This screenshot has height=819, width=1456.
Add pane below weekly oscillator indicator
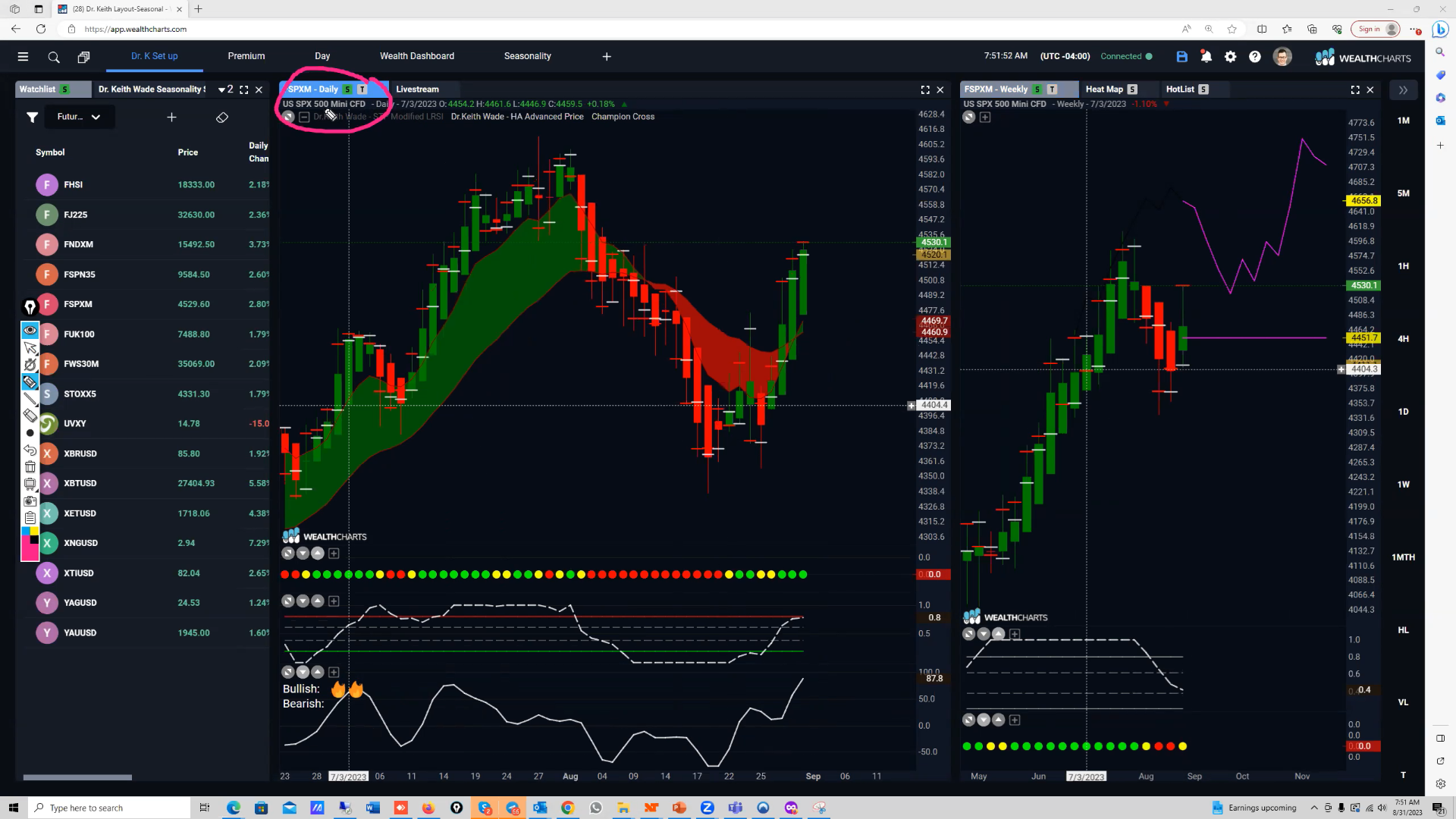coord(1015,720)
